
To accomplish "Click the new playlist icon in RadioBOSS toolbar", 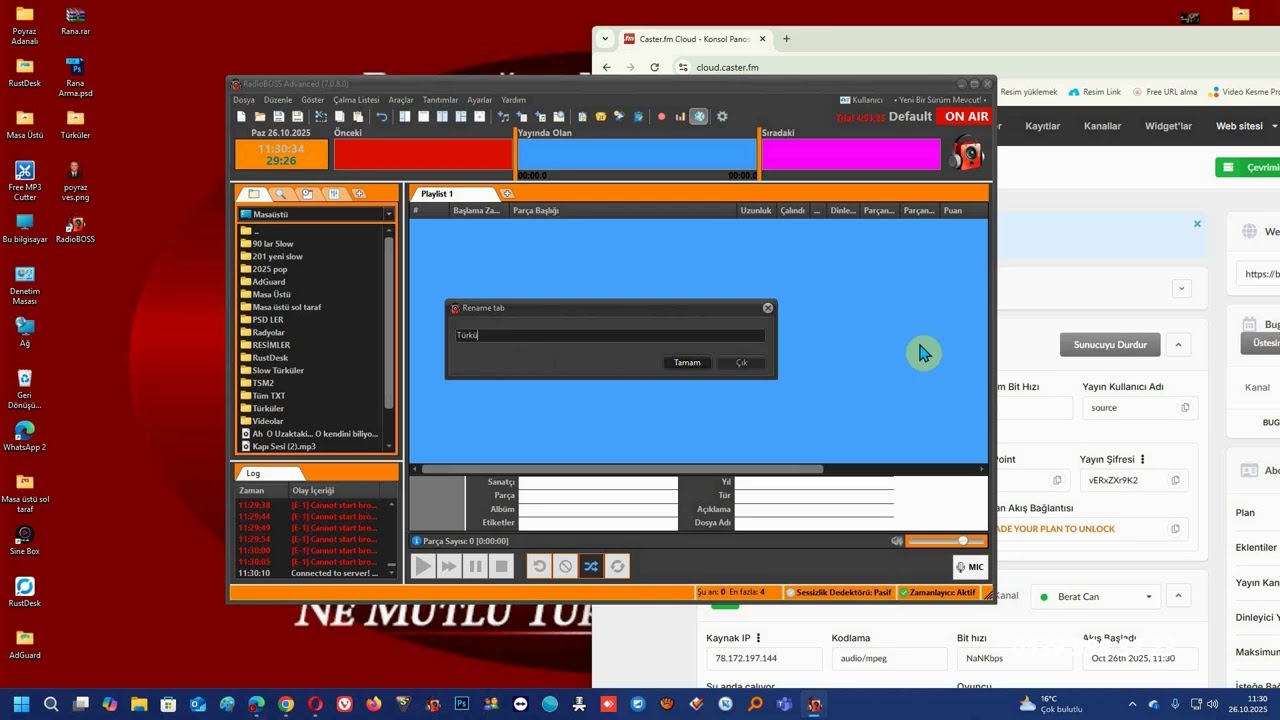I will pyautogui.click(x=242, y=117).
